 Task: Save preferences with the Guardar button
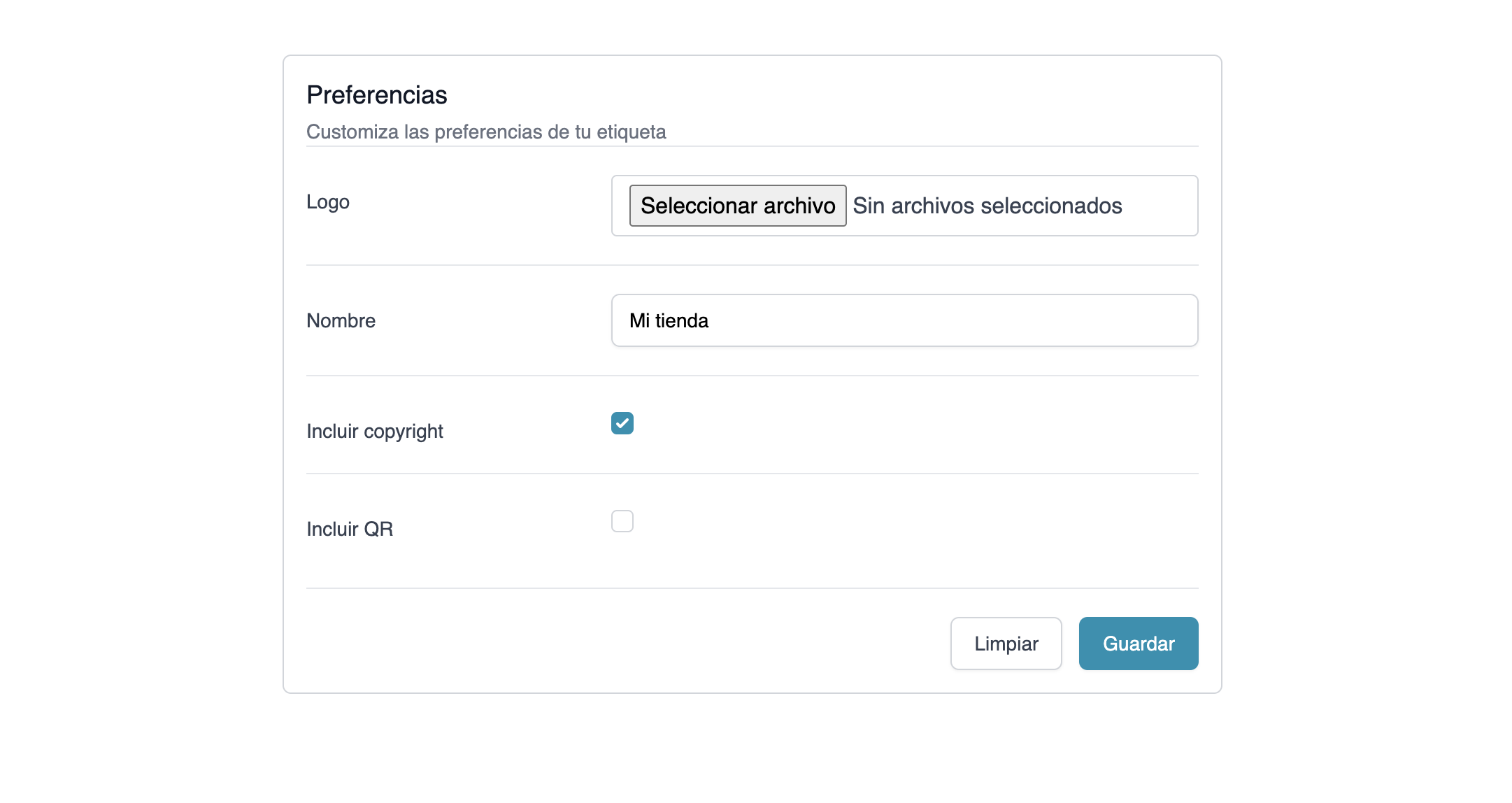pos(1138,644)
